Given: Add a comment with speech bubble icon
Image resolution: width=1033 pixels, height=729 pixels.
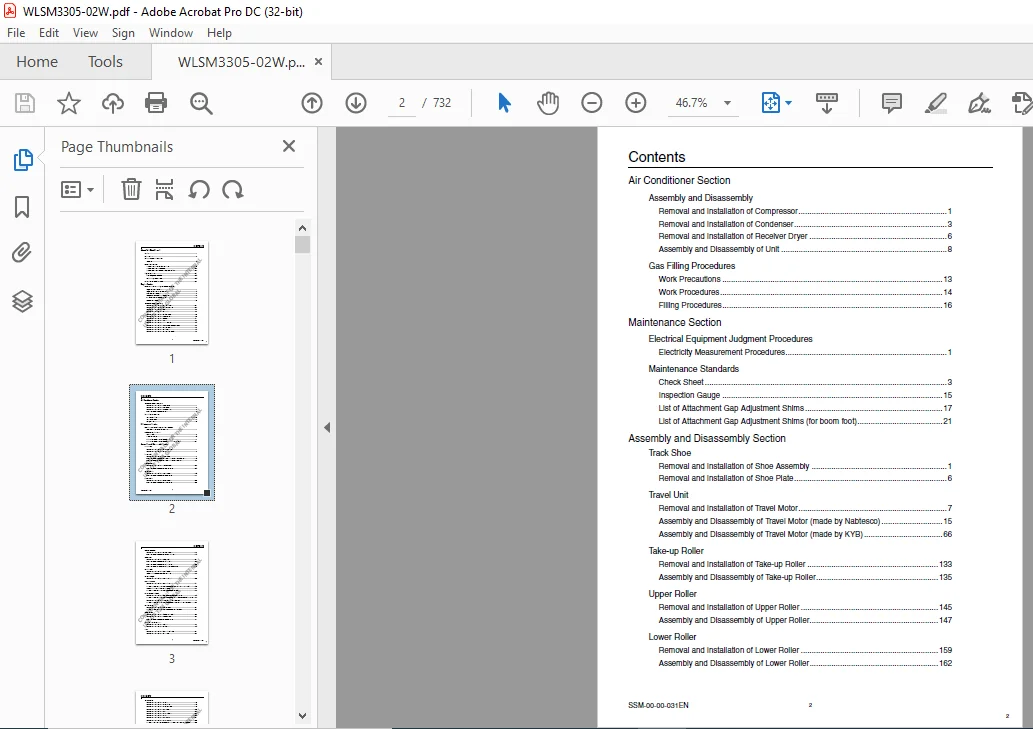Looking at the screenshot, I should [x=891, y=103].
